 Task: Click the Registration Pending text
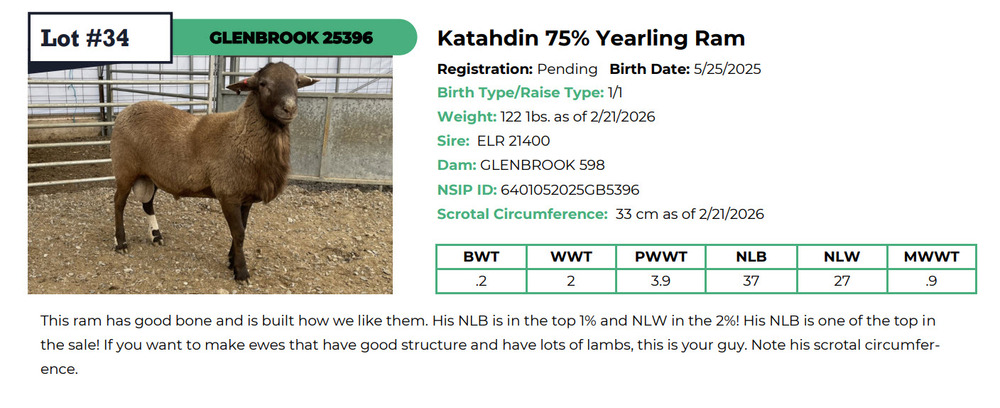tap(517, 69)
